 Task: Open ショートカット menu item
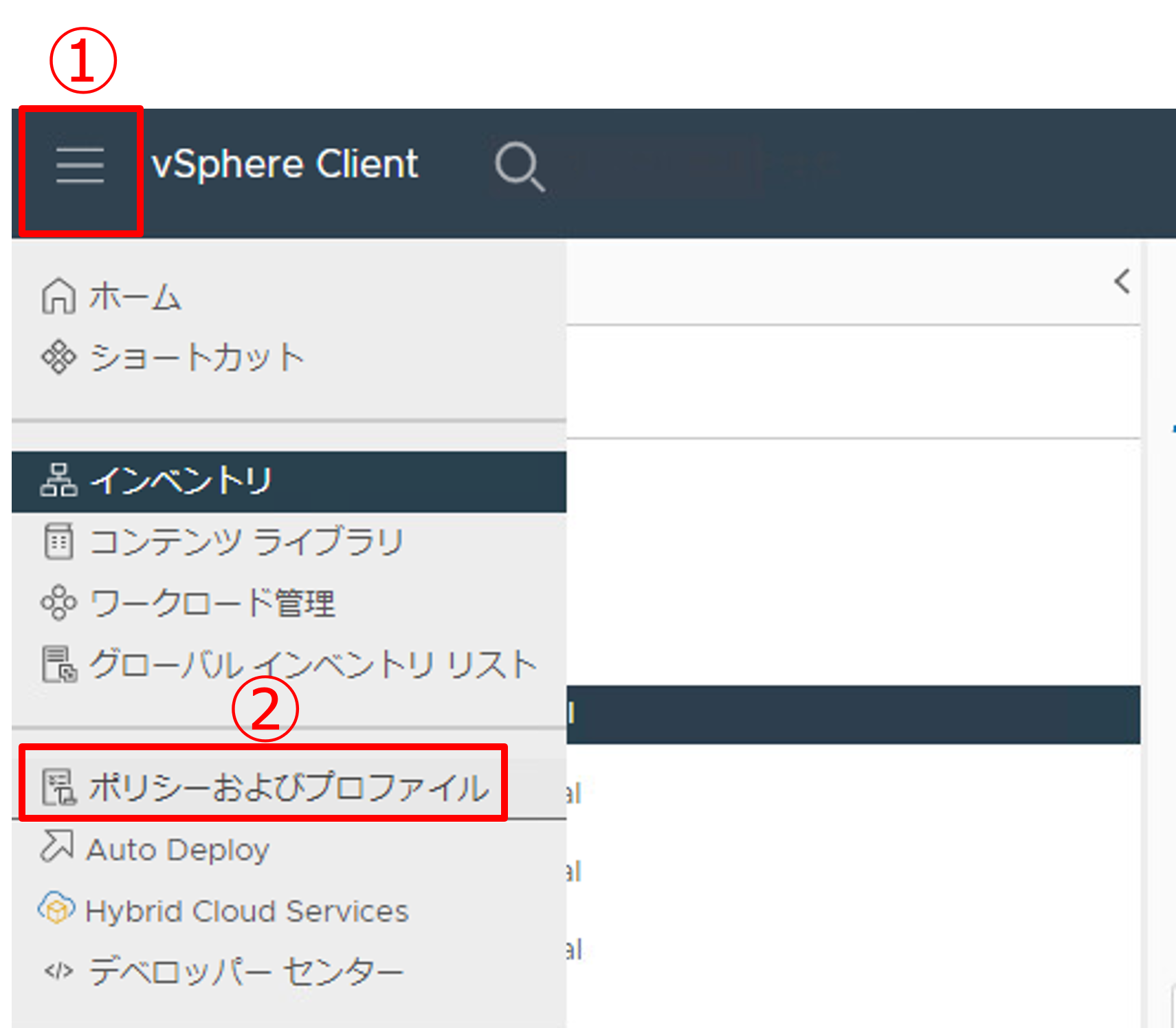[289, 358]
